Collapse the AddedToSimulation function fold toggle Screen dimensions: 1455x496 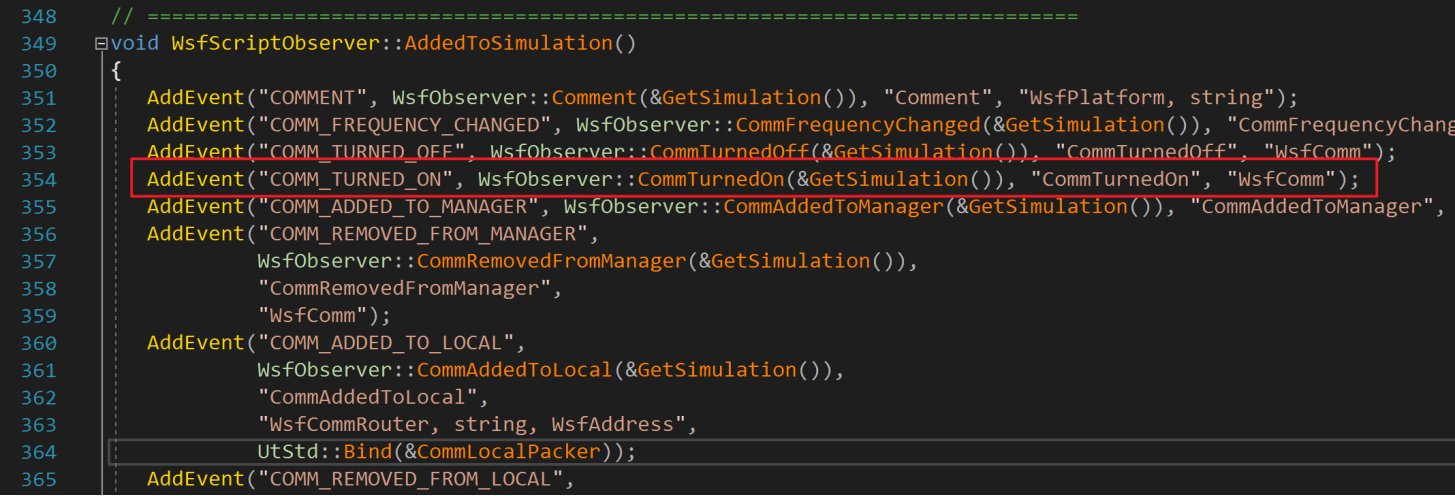pyautogui.click(x=100, y=44)
